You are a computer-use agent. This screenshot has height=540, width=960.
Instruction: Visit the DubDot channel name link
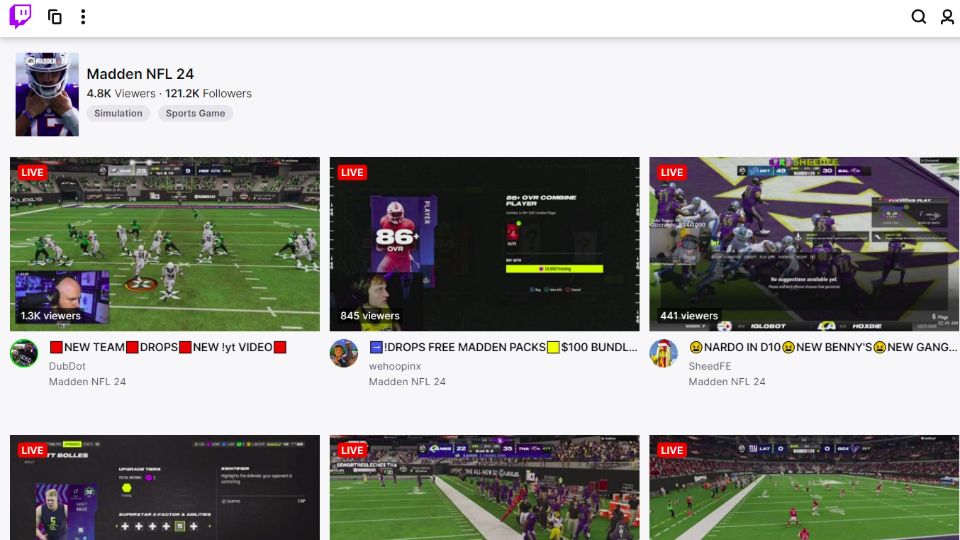tap(67, 366)
